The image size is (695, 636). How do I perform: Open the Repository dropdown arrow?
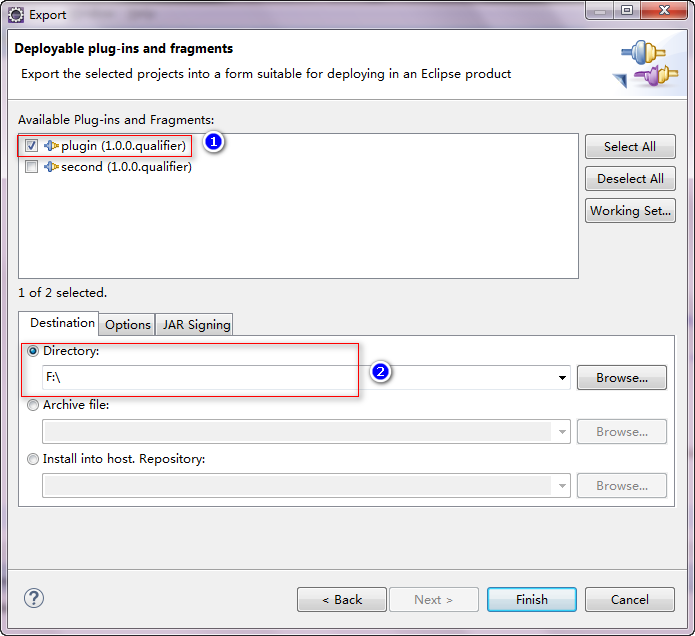pos(562,486)
